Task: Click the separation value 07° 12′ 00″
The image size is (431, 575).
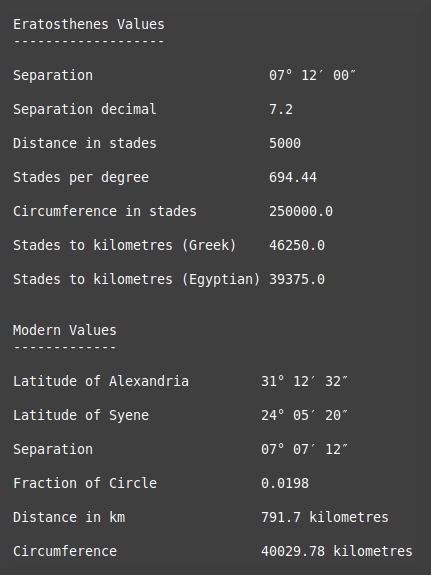Action: click(x=312, y=76)
